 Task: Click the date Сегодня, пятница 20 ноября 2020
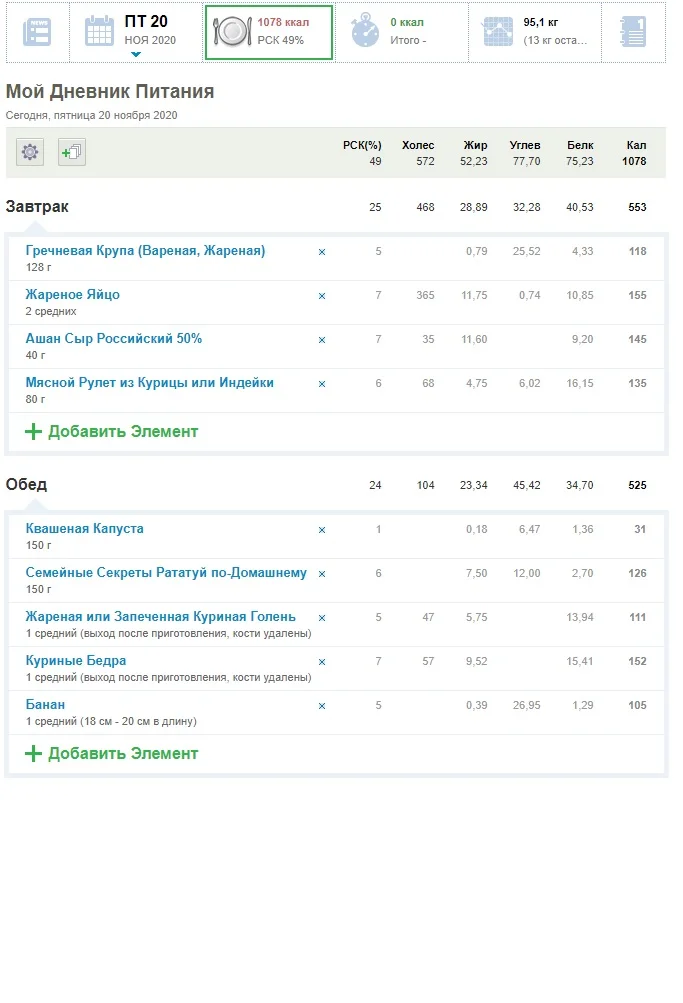91,115
